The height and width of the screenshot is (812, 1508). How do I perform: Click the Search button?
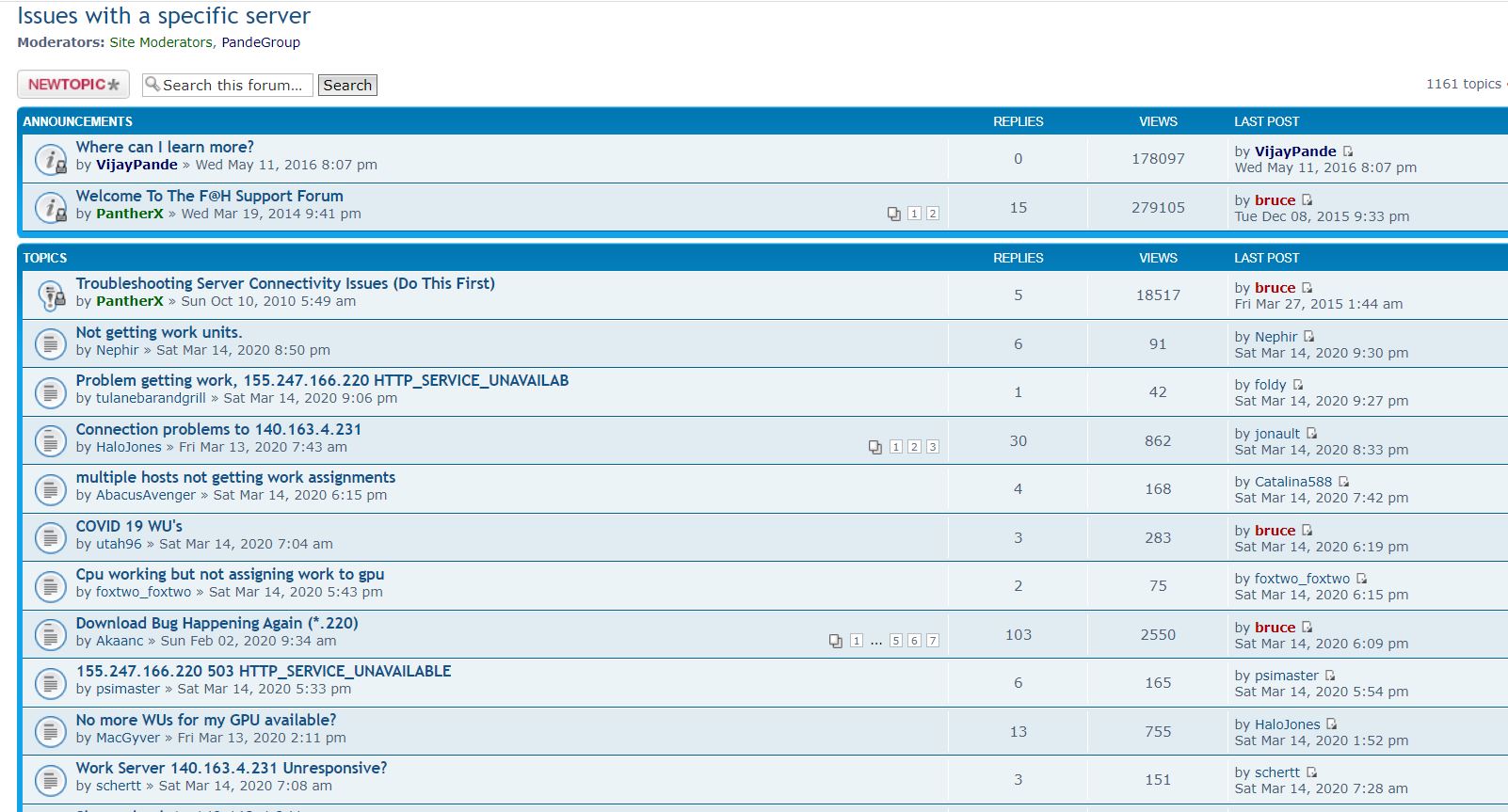[347, 85]
